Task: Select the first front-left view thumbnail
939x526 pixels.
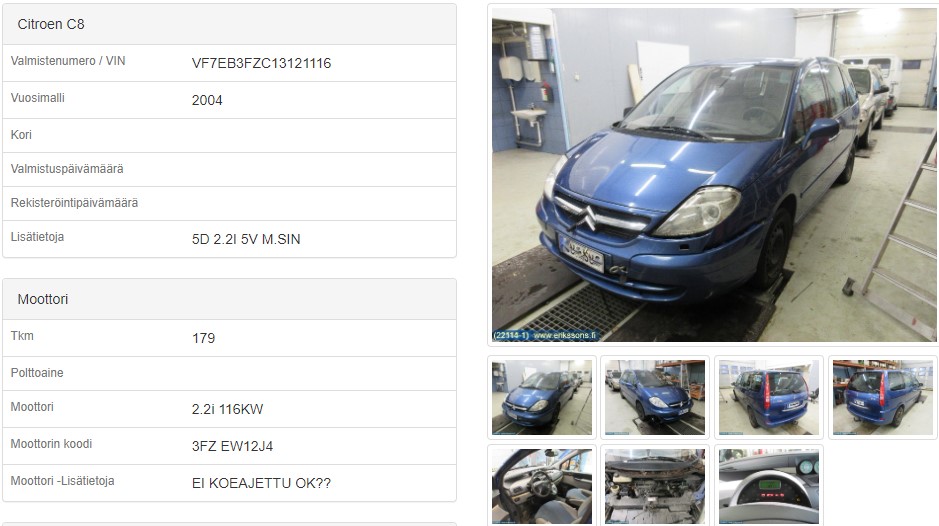Action: (542, 397)
